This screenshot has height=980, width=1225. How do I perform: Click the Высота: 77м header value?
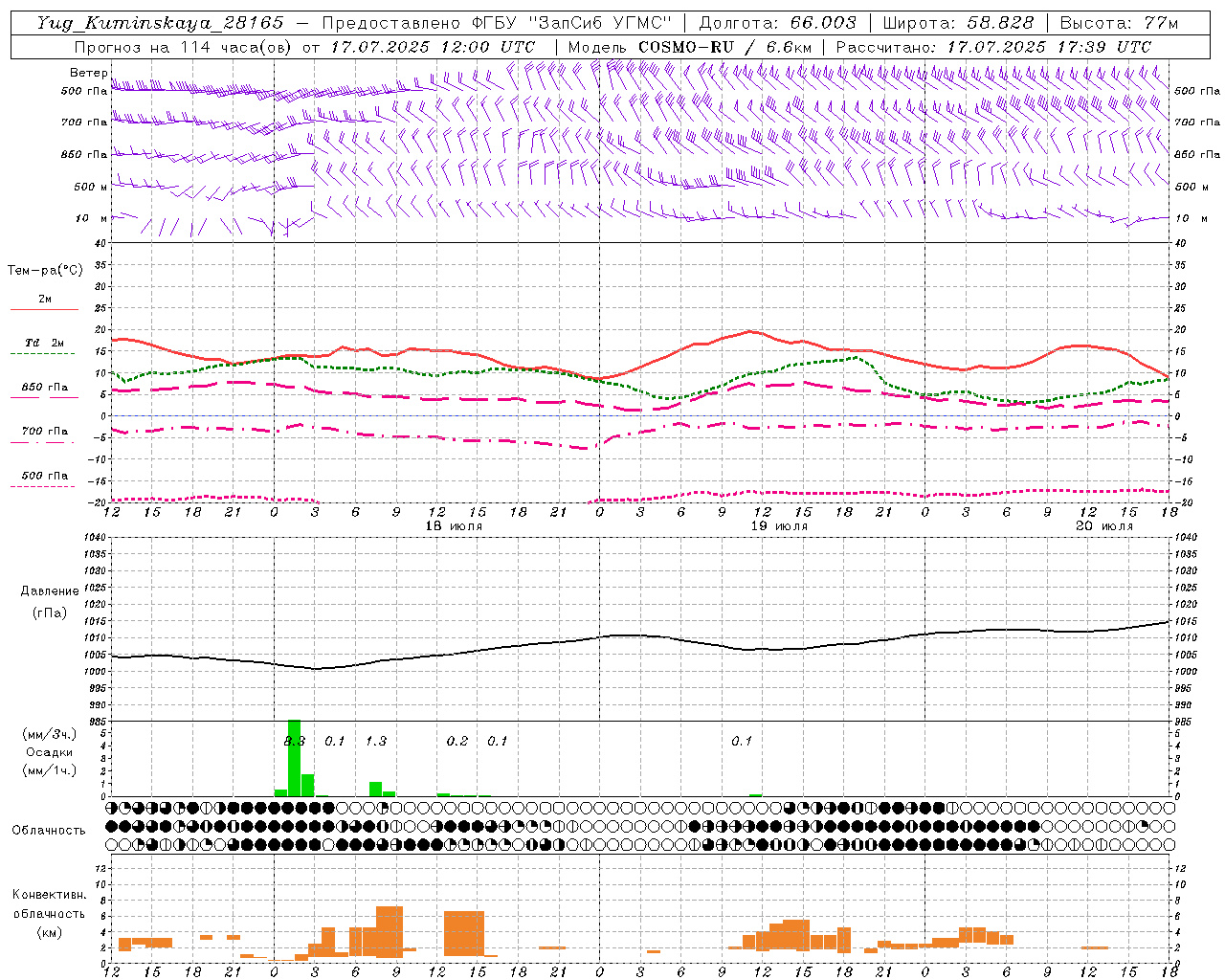point(1119,23)
